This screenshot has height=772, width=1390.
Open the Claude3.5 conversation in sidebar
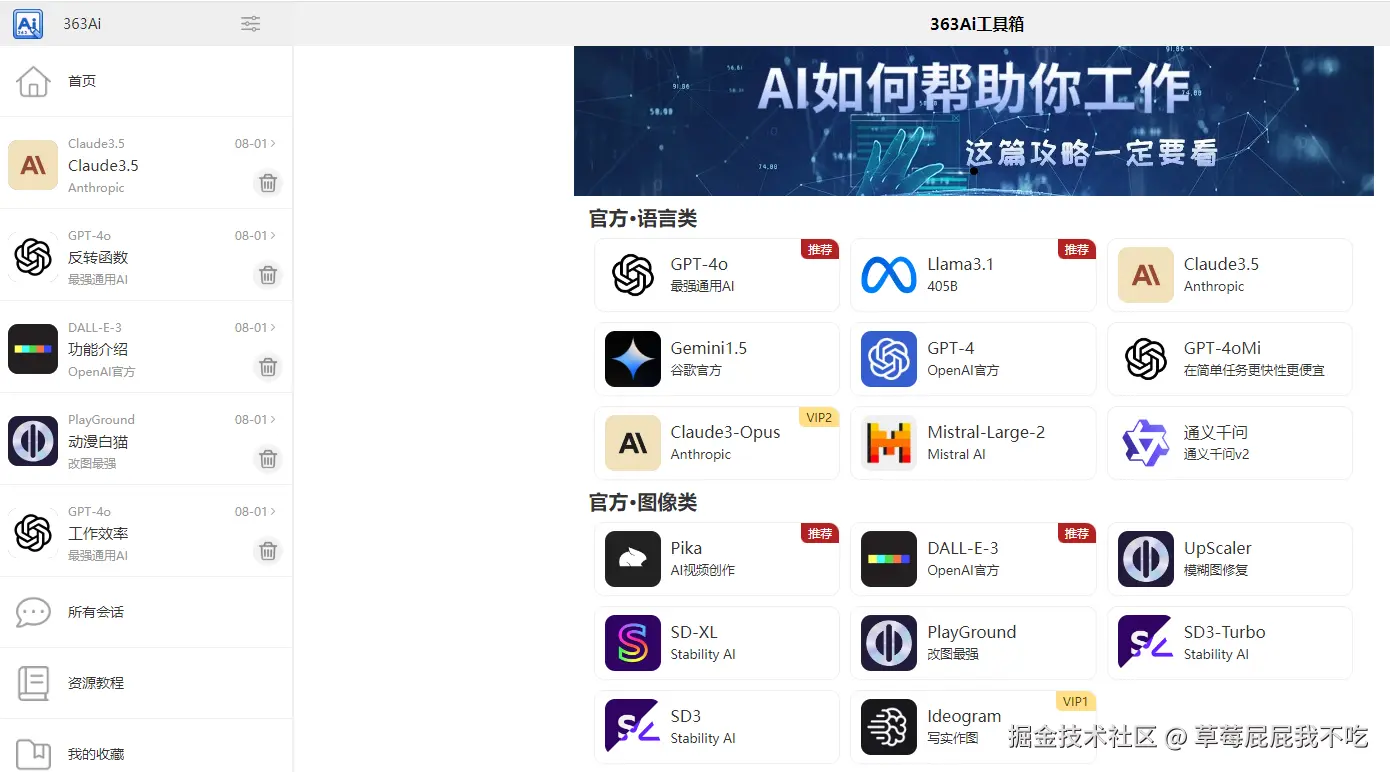coord(146,163)
